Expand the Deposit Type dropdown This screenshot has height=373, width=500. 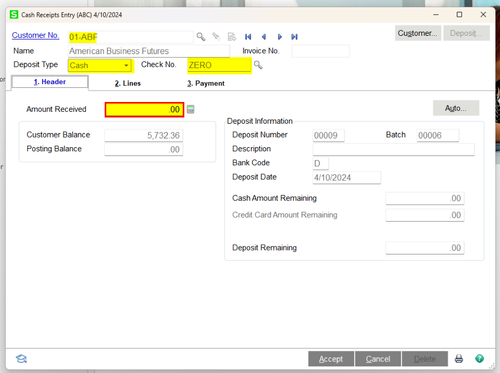(x=126, y=65)
